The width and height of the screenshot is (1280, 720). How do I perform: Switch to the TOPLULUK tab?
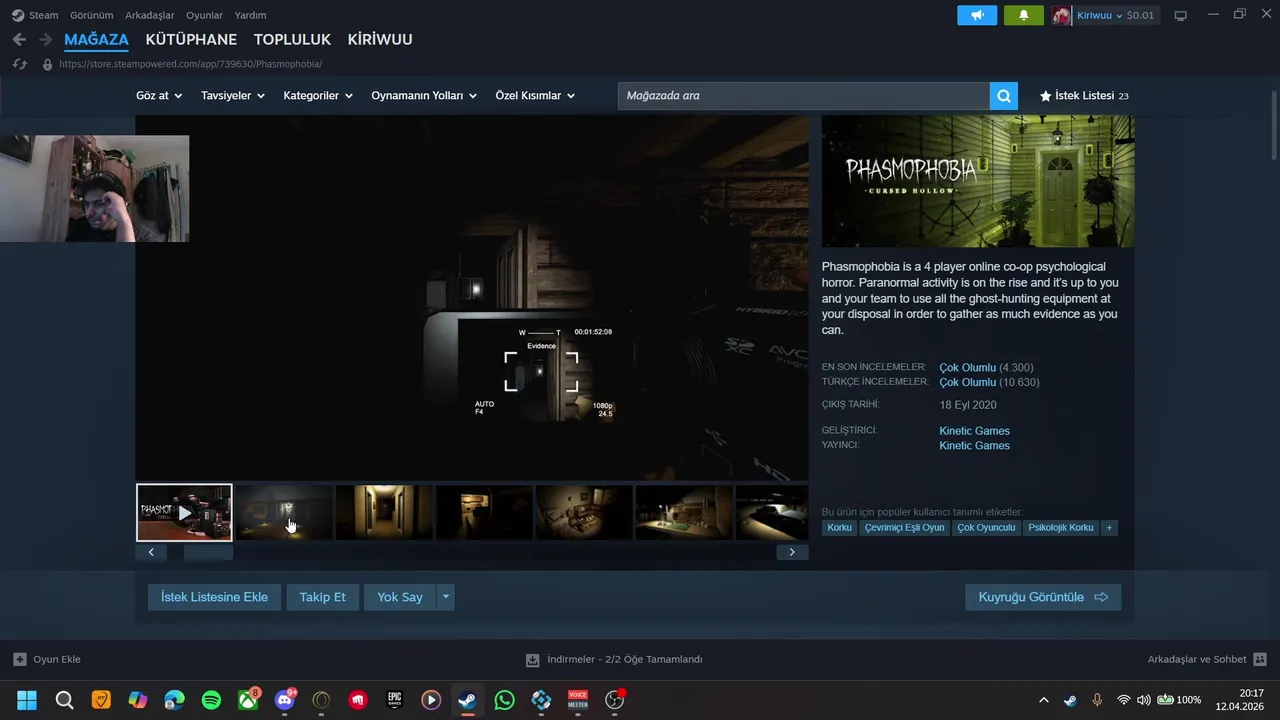292,39
